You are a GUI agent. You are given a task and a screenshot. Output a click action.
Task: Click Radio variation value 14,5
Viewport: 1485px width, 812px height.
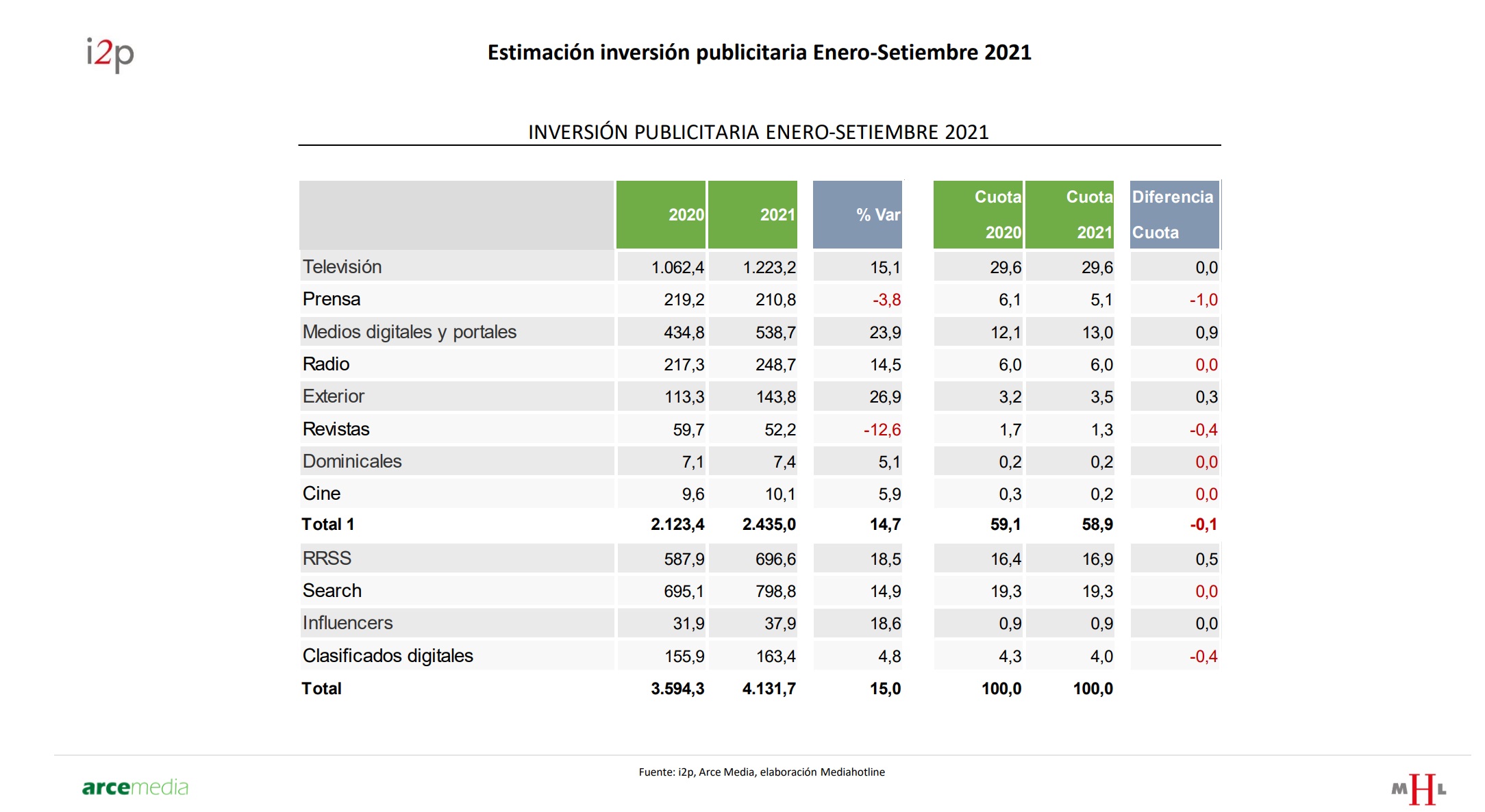pos(886,365)
